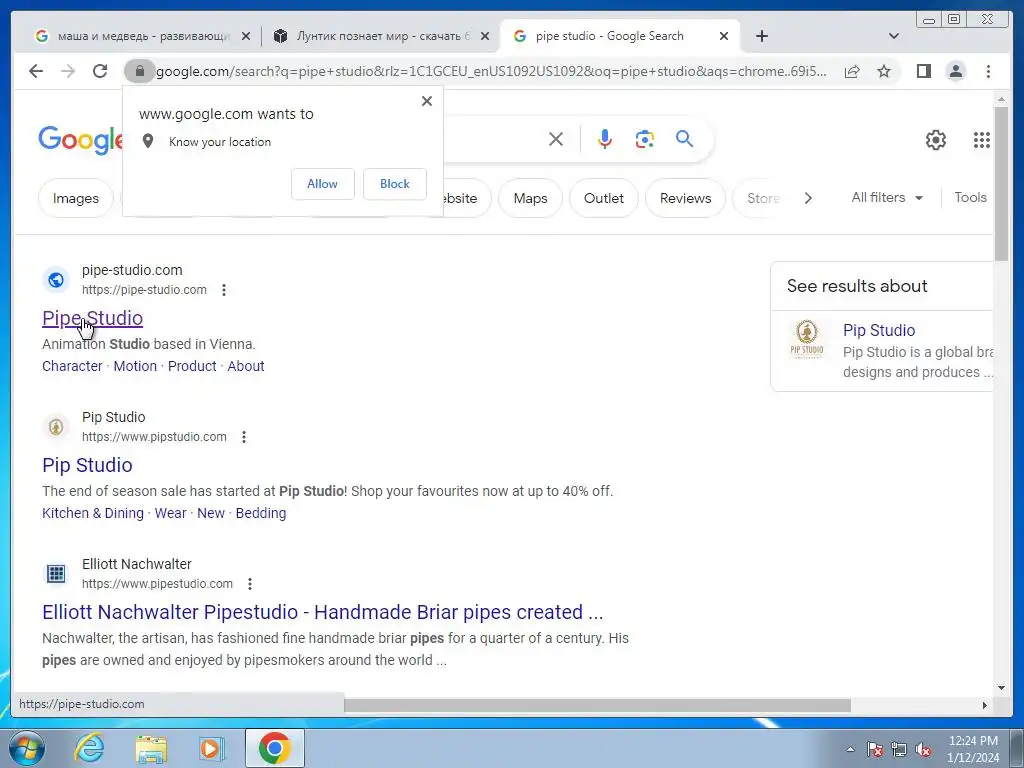Viewport: 1024px width, 768px height.
Task: Open the Windows Start menu
Action: tap(27, 748)
